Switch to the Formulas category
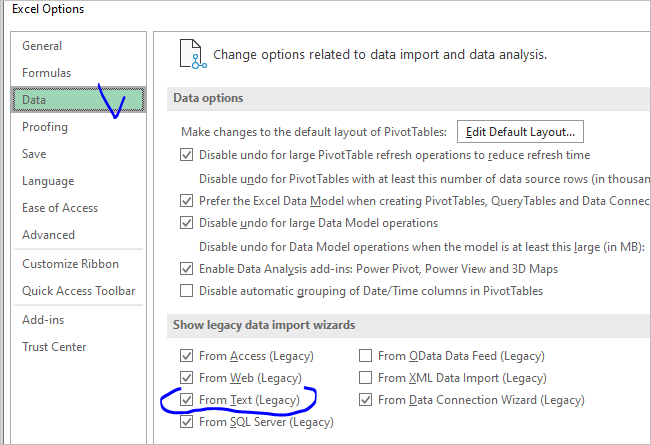This screenshot has width=651, height=445. (46, 73)
